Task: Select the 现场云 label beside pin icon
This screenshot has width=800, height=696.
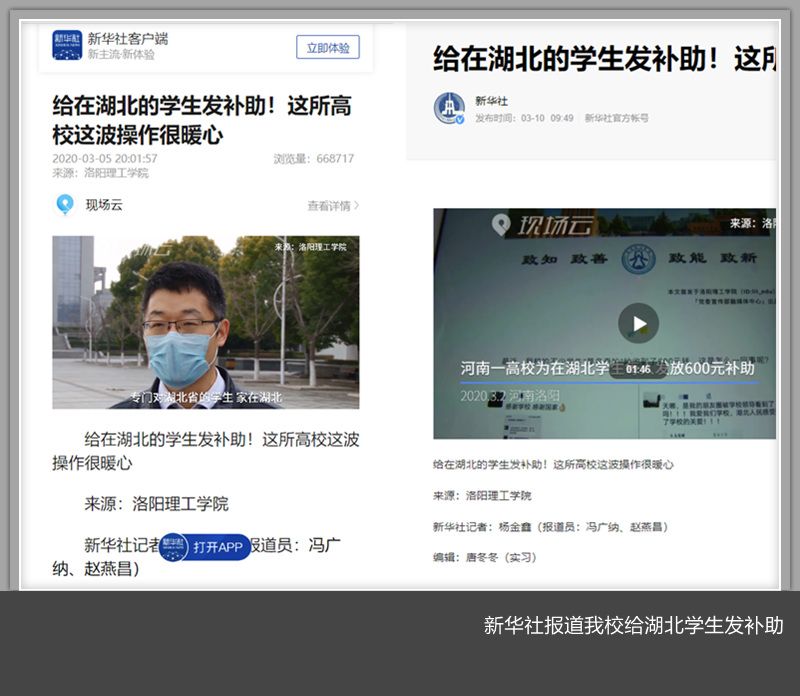Action: [104, 206]
